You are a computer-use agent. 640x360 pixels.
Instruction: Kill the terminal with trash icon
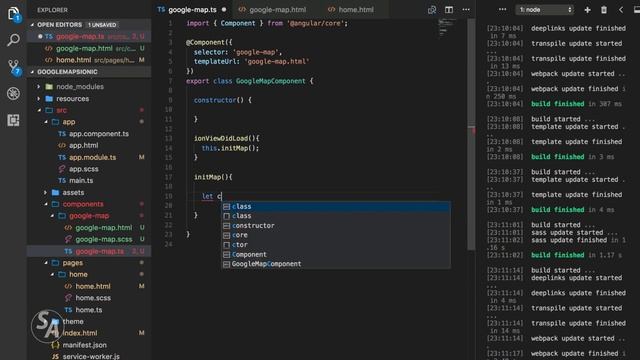pos(604,10)
